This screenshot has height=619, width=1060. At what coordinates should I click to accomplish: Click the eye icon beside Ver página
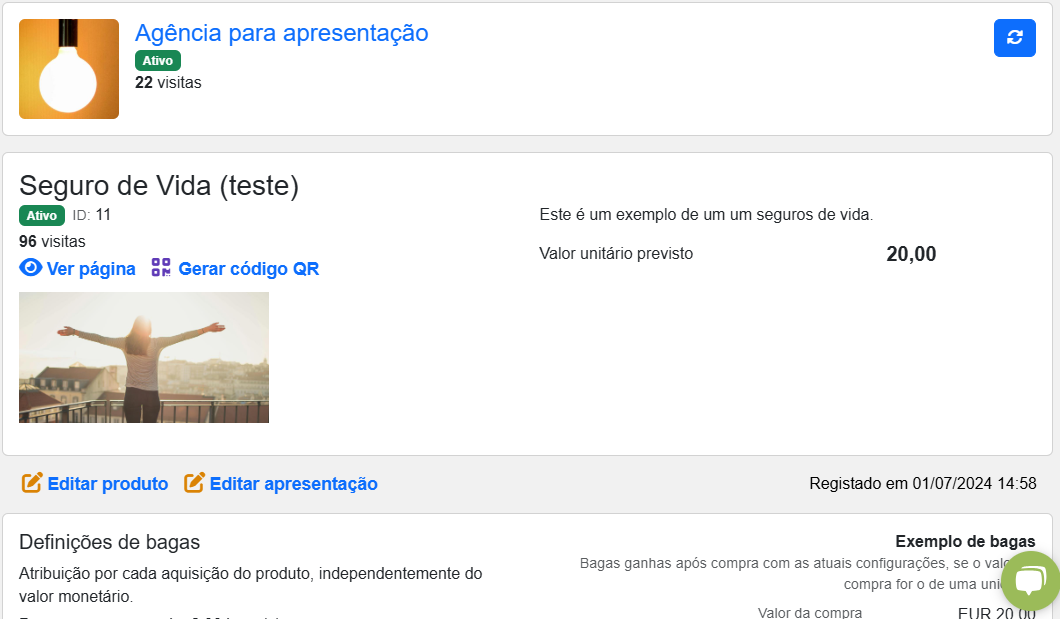[x=30, y=268]
